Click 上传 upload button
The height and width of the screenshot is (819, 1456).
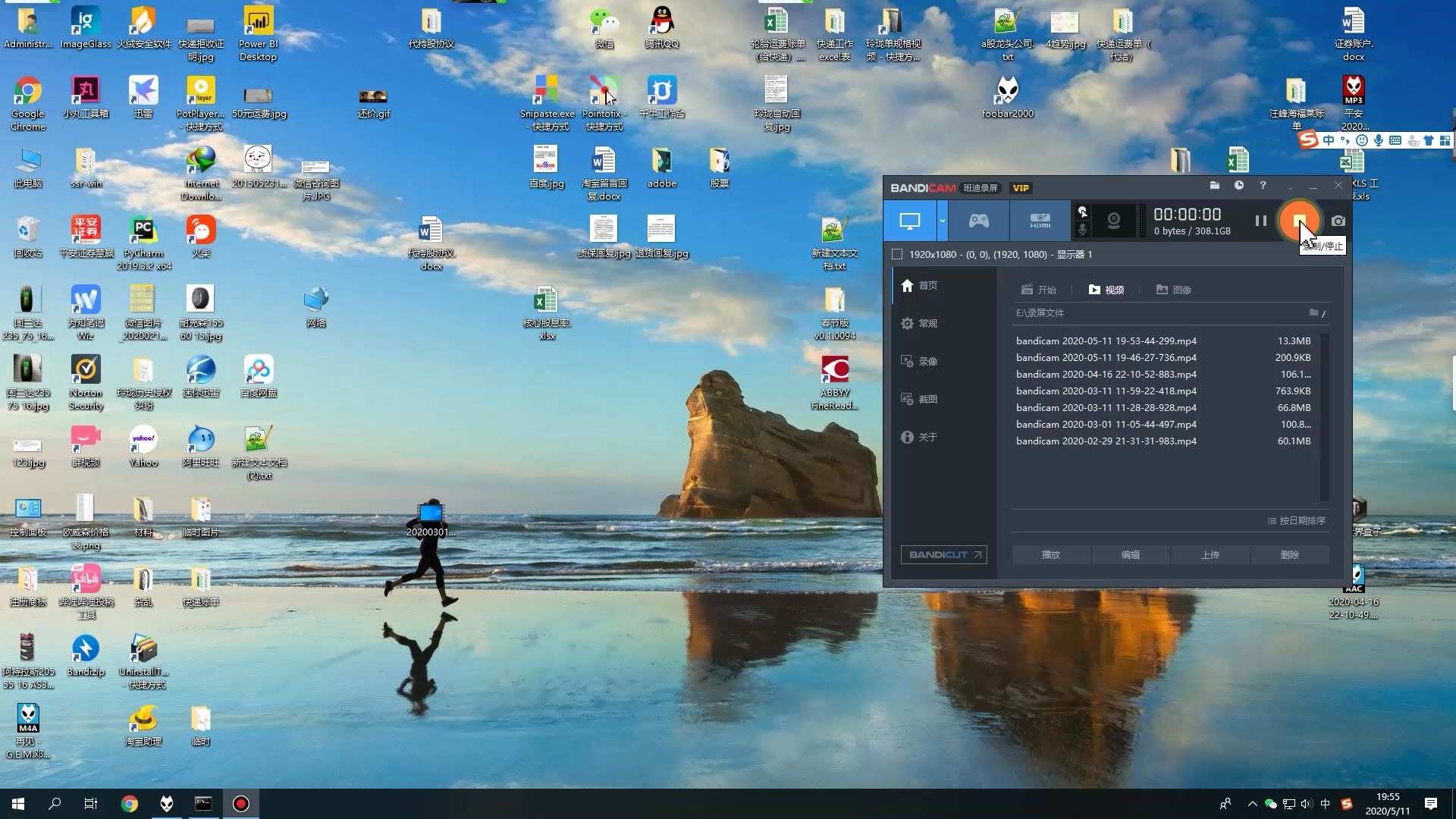pos(1210,555)
